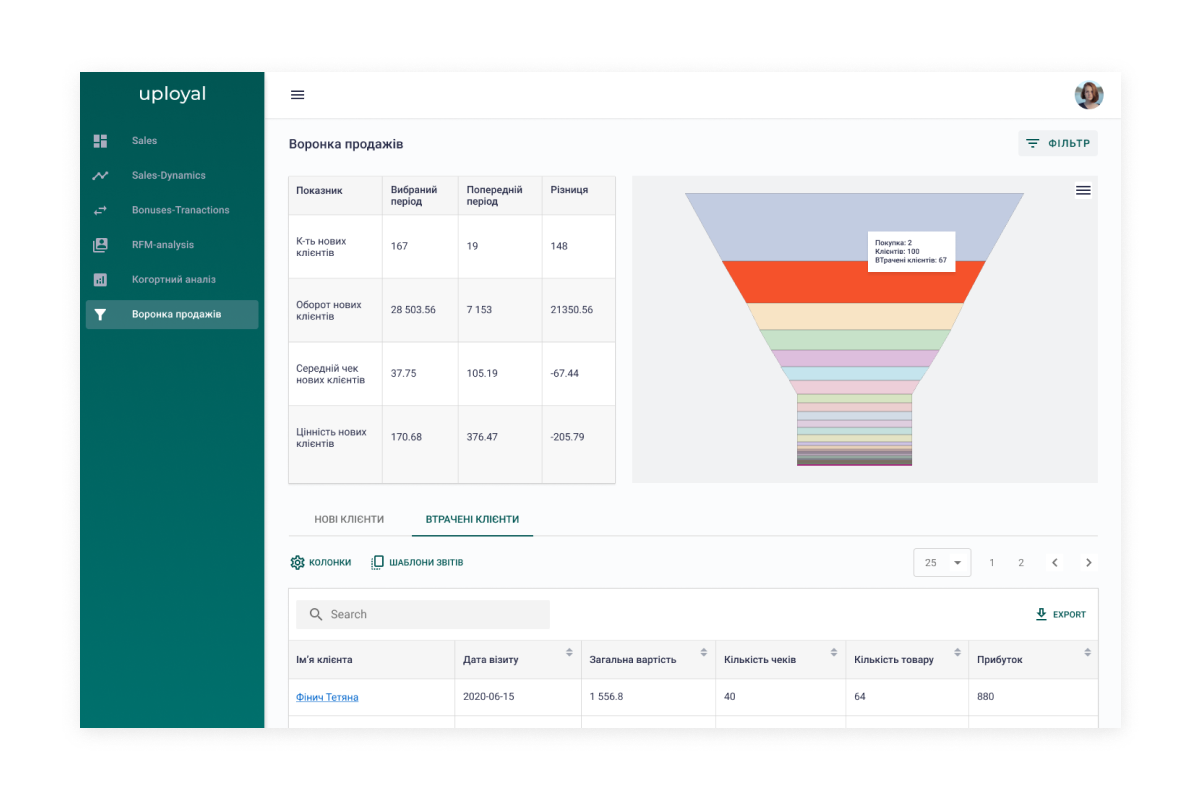Select the ВТРАЧЕНІ КЛІЄНТИ tab
The width and height of the screenshot is (1200, 800).
[x=472, y=520]
